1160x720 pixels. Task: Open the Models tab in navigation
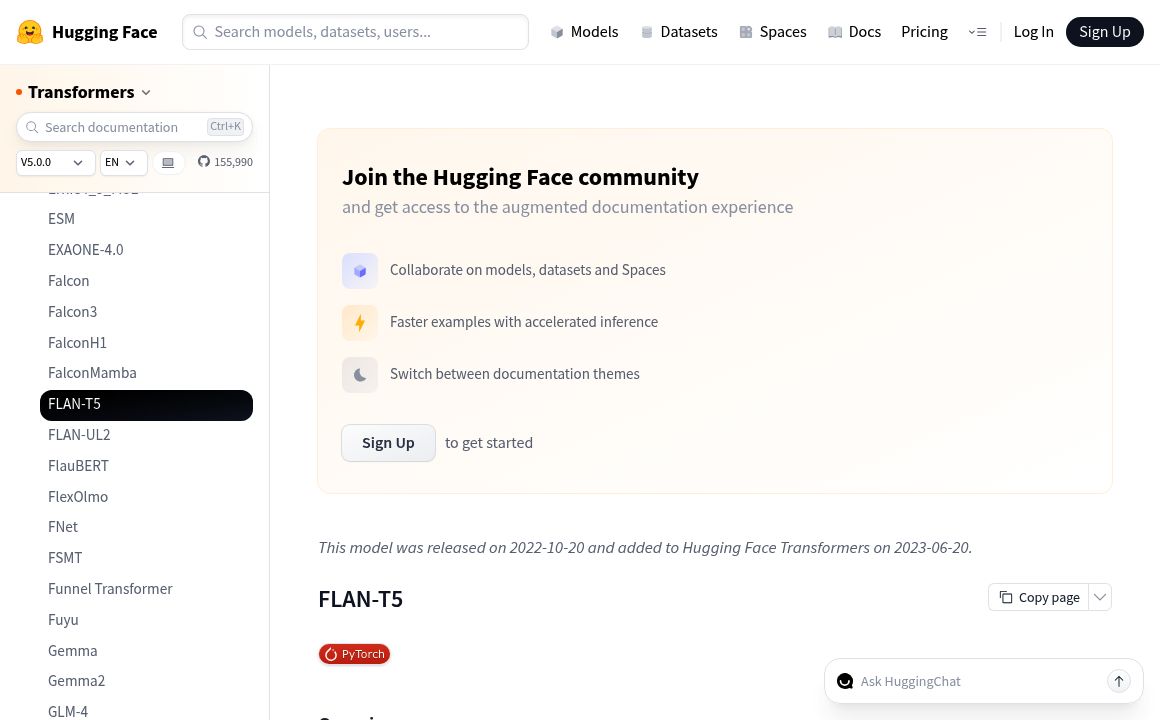tap(584, 32)
